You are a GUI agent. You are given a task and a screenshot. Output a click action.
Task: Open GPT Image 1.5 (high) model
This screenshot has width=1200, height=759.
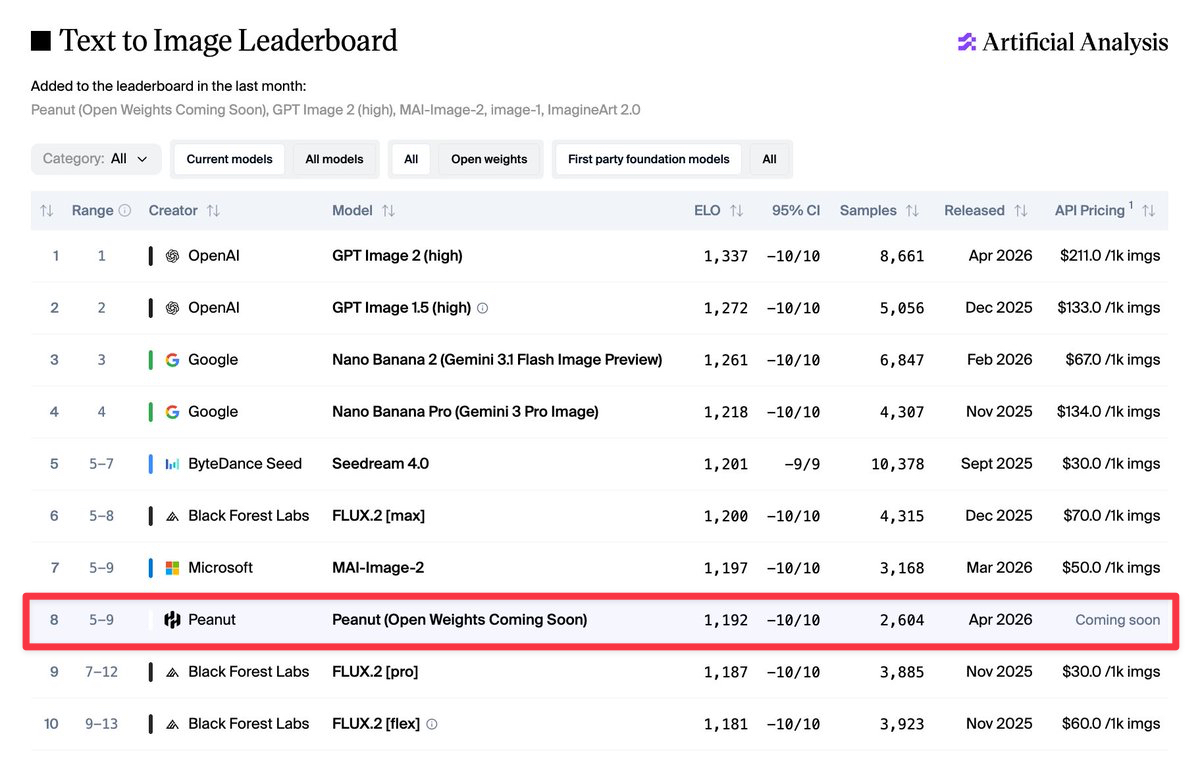(401, 308)
